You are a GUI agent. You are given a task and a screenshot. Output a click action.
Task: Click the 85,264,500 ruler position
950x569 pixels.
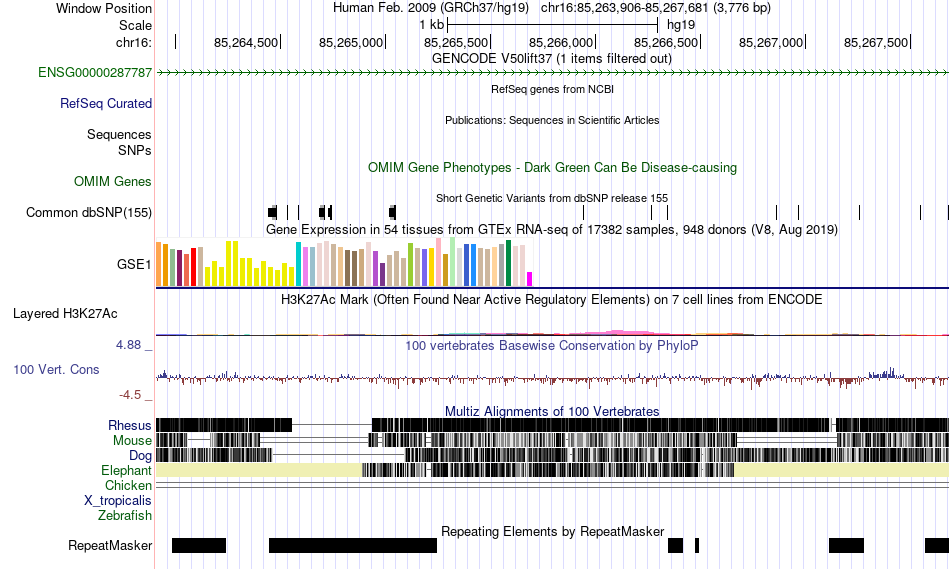[x=246, y=42]
